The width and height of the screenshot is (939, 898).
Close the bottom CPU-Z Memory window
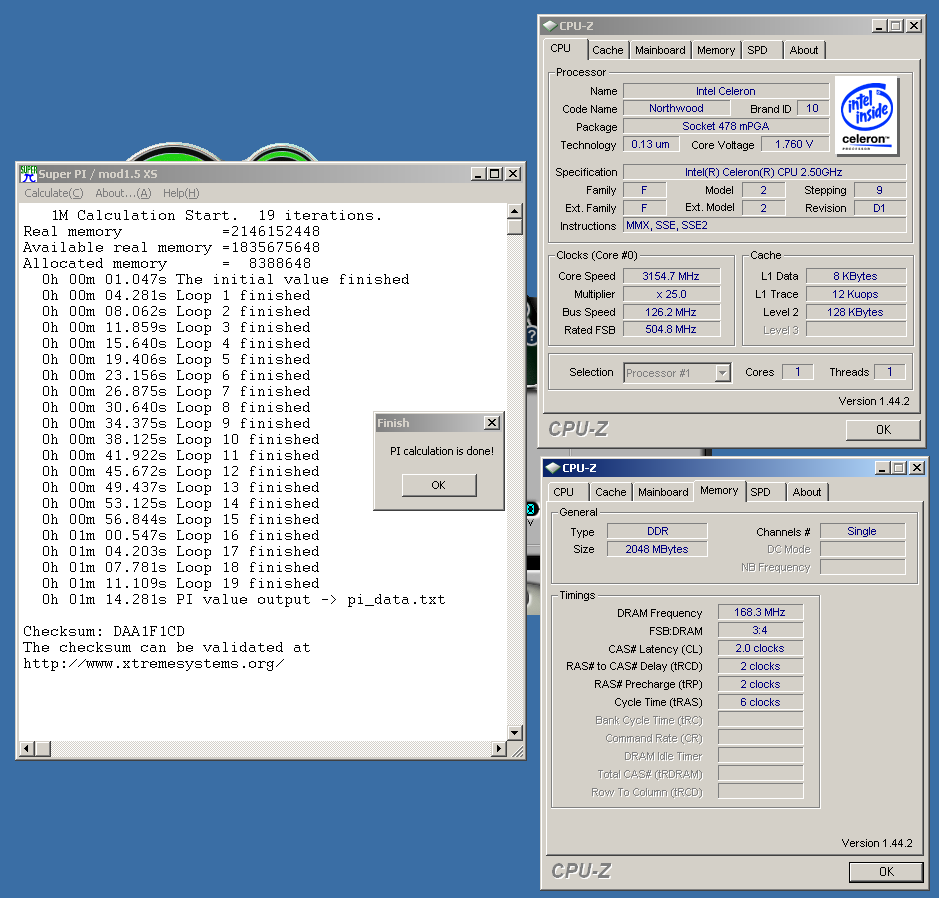[x=917, y=468]
